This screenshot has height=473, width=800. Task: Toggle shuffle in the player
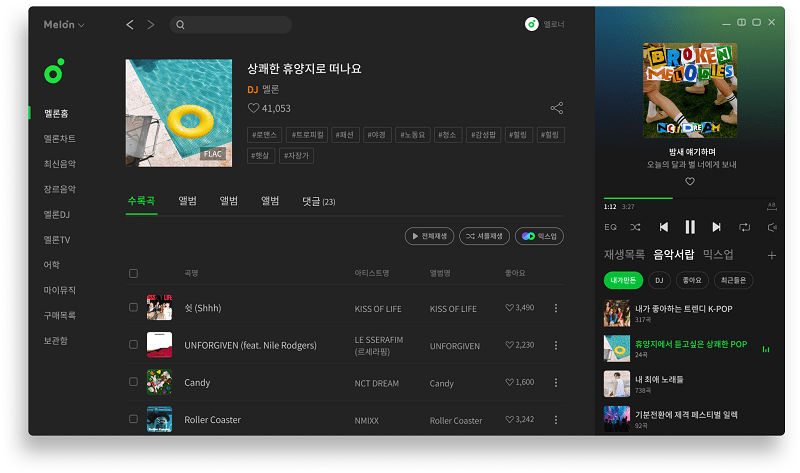[x=635, y=227]
